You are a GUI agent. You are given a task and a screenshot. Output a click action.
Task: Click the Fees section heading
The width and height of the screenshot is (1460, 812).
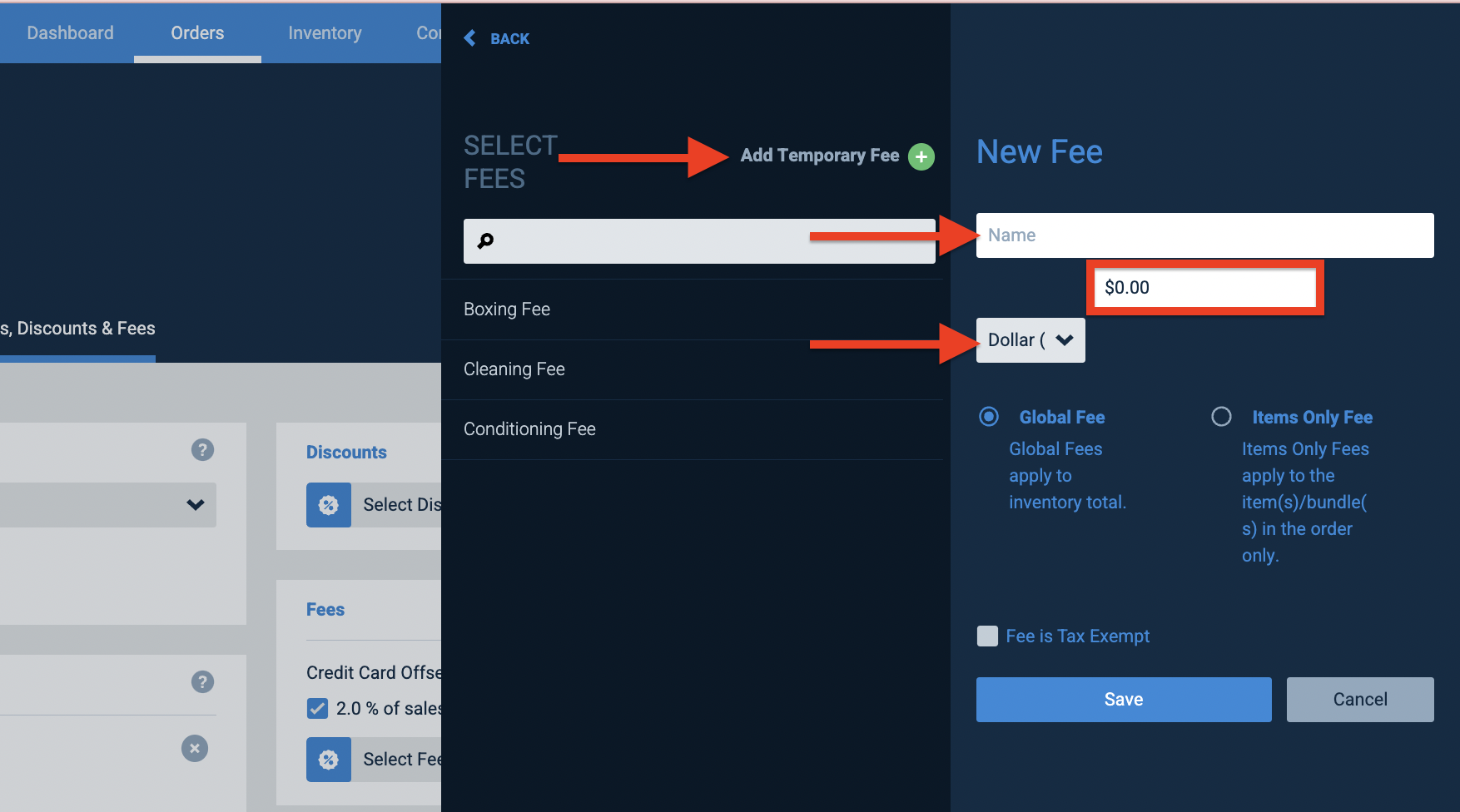click(x=325, y=610)
